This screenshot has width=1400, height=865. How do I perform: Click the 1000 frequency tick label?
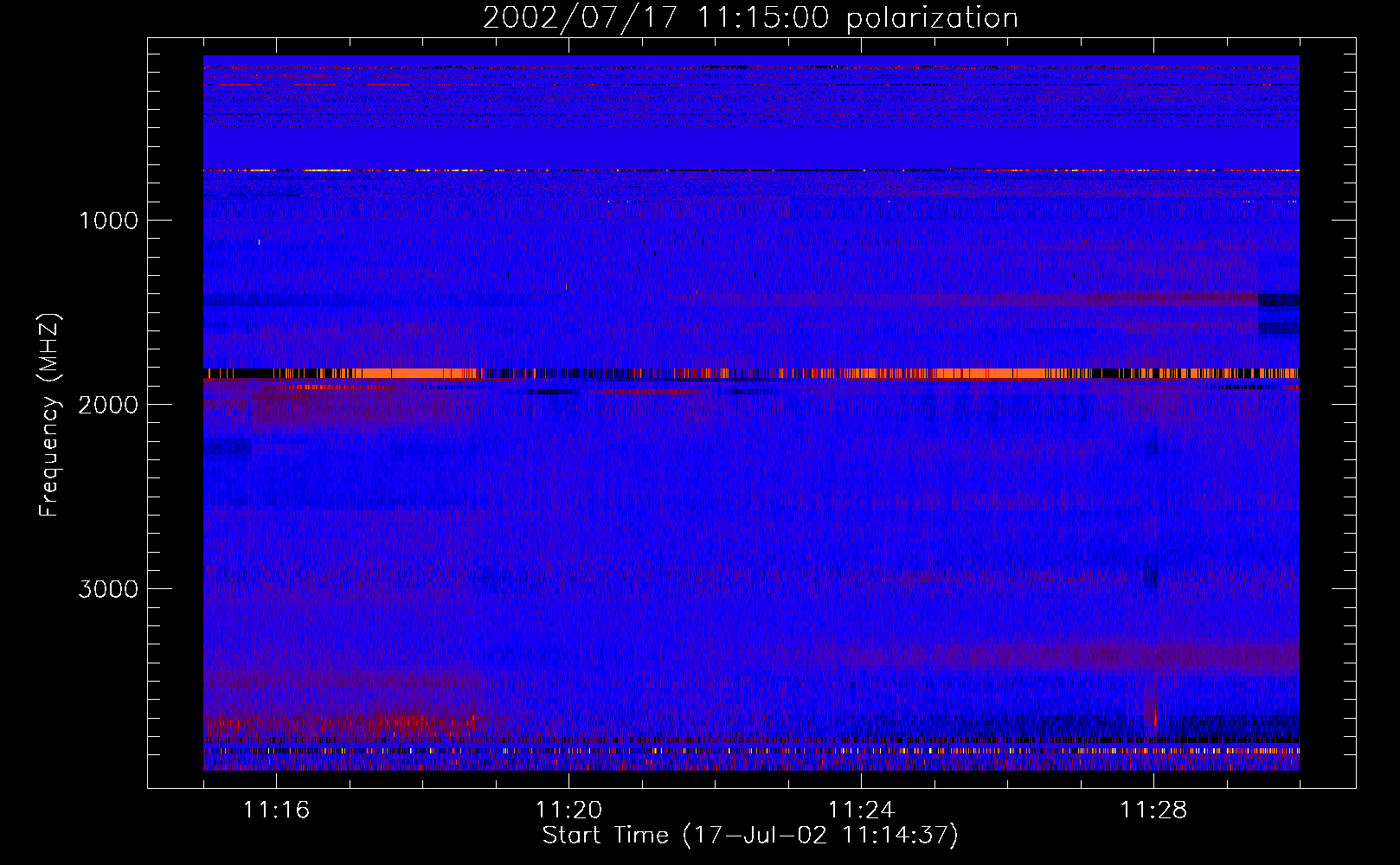pyautogui.click(x=108, y=221)
